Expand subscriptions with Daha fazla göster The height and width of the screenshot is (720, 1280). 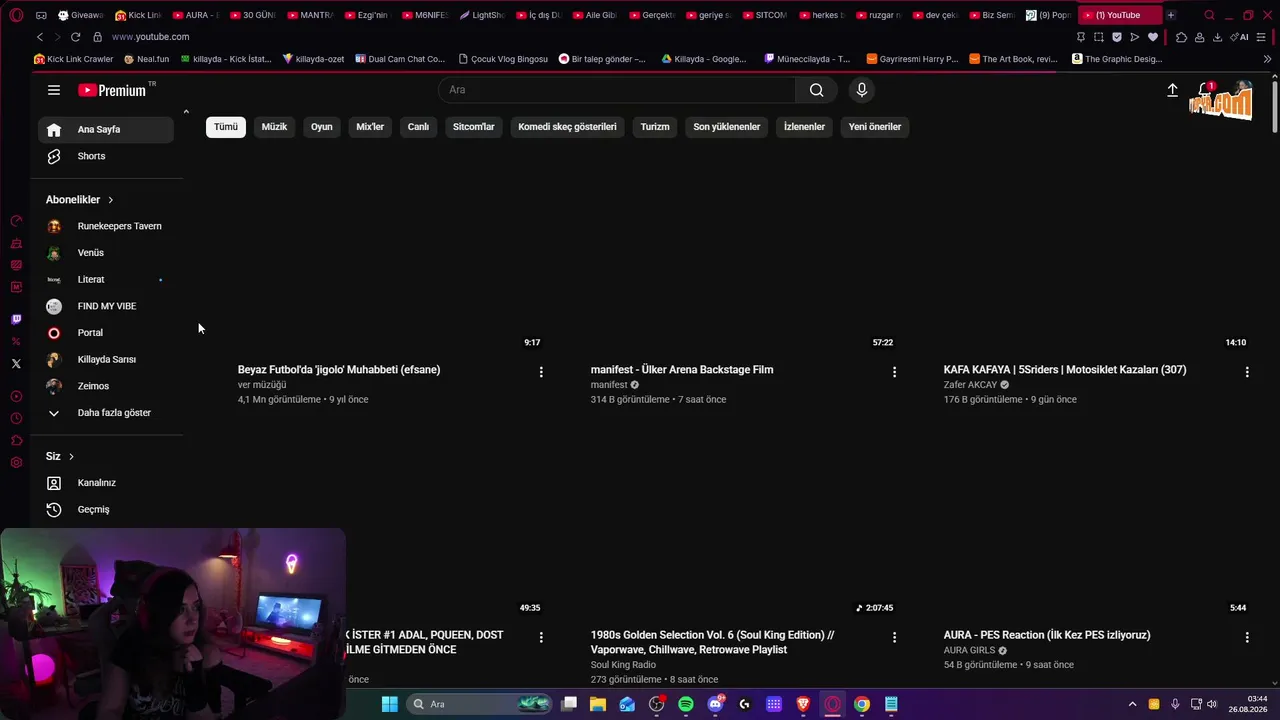click(x=106, y=413)
